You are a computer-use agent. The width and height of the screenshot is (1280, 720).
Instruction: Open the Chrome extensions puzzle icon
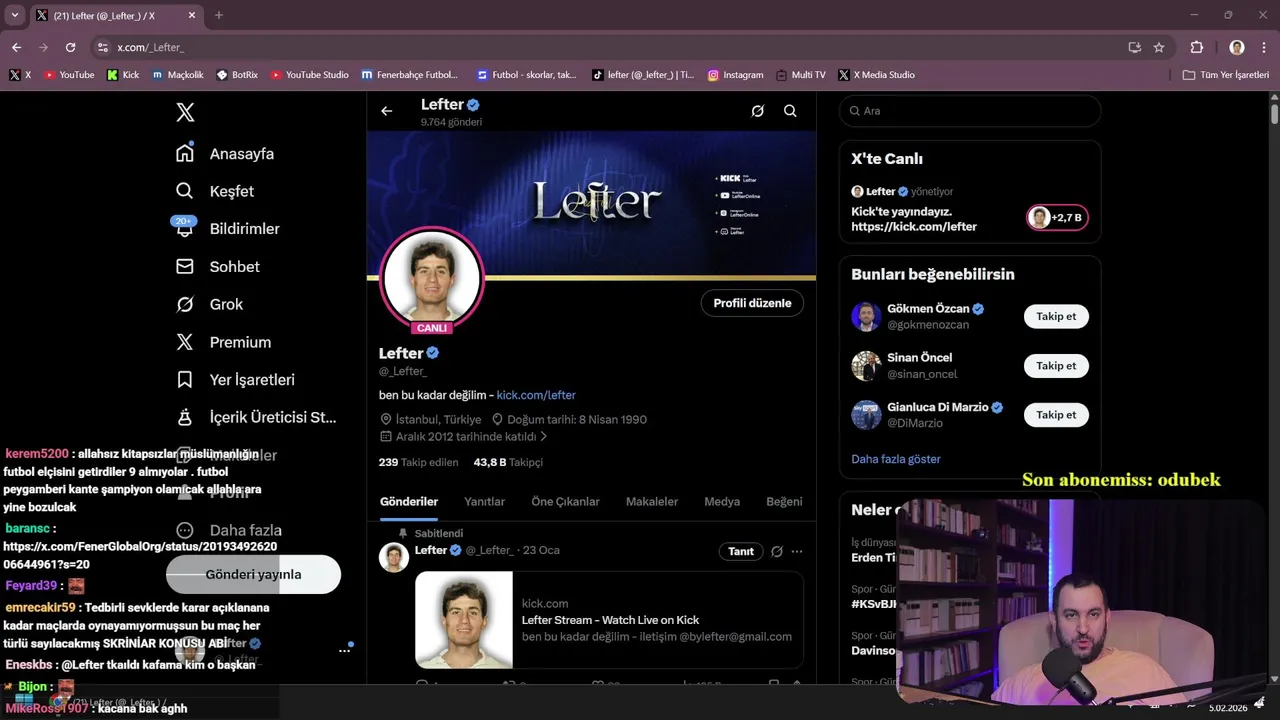(x=1197, y=47)
